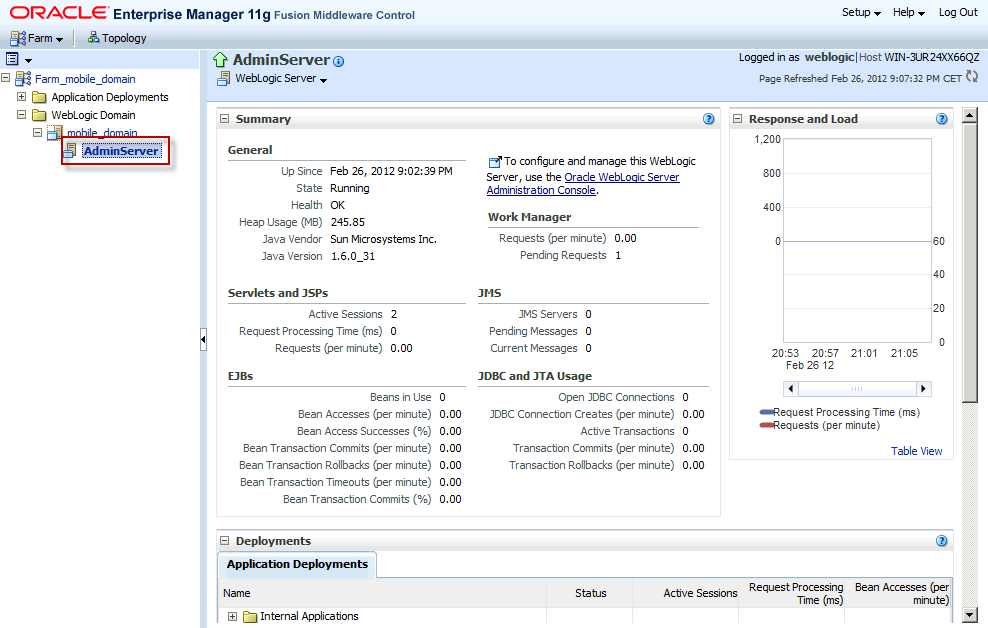
Task: Click the Farm_mobile_domain farm icon
Action: click(23, 79)
